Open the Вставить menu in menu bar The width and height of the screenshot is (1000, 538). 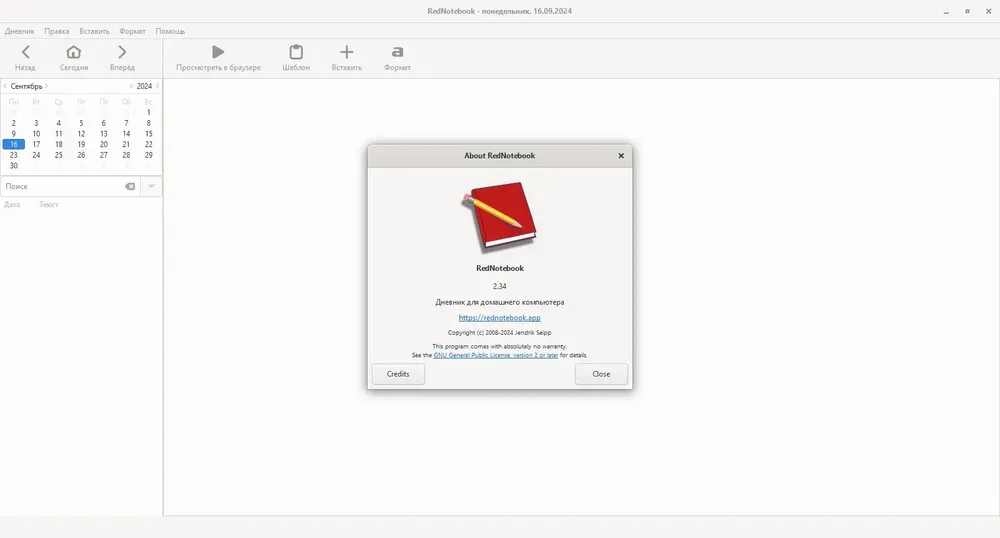point(94,31)
